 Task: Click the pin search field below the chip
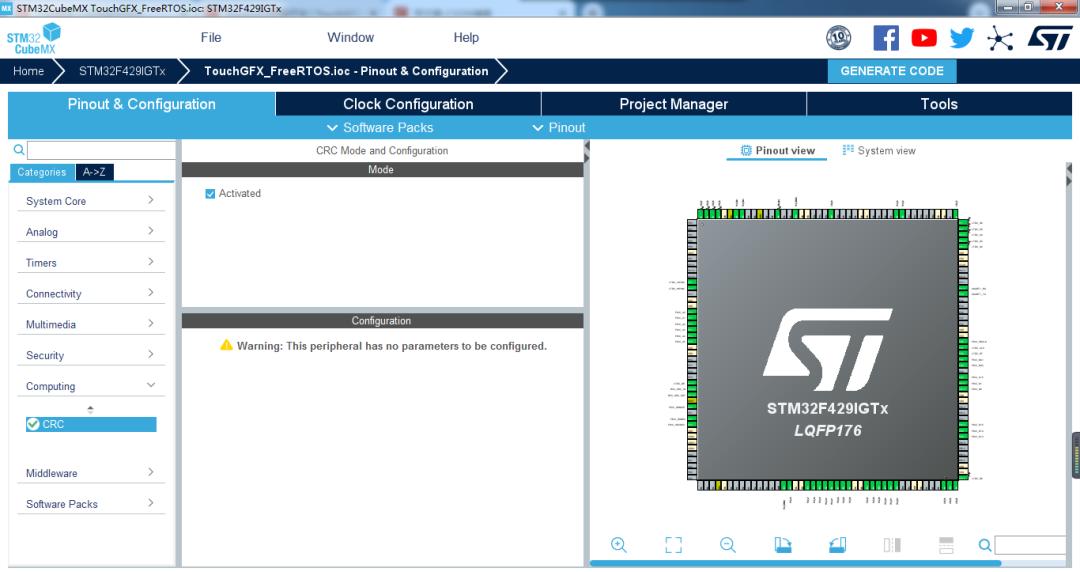point(1030,545)
